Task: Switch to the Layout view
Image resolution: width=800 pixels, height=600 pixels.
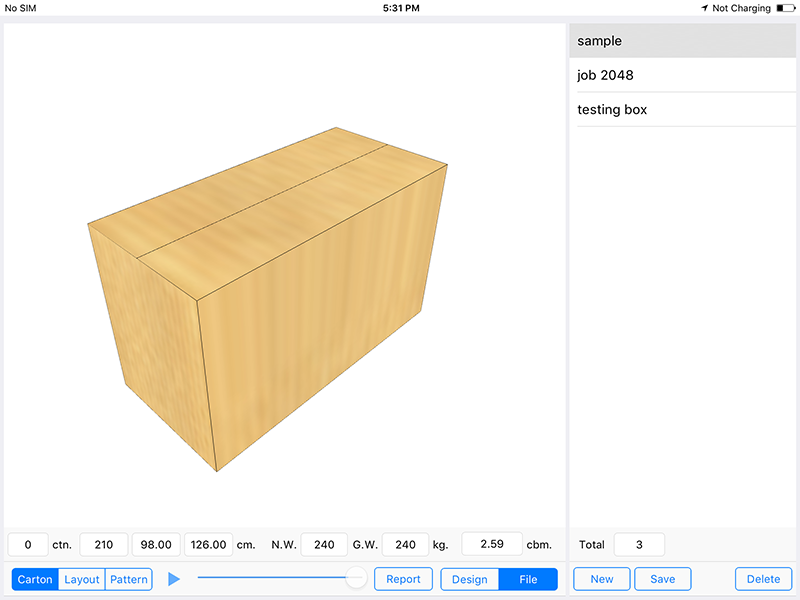Action: click(x=82, y=579)
